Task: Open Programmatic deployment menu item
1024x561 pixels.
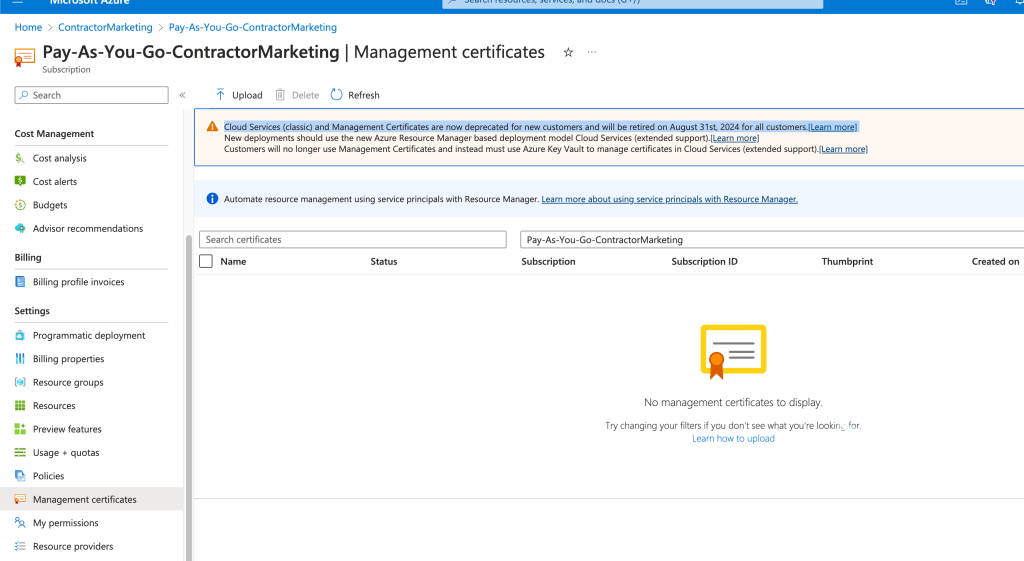Action: (x=89, y=336)
